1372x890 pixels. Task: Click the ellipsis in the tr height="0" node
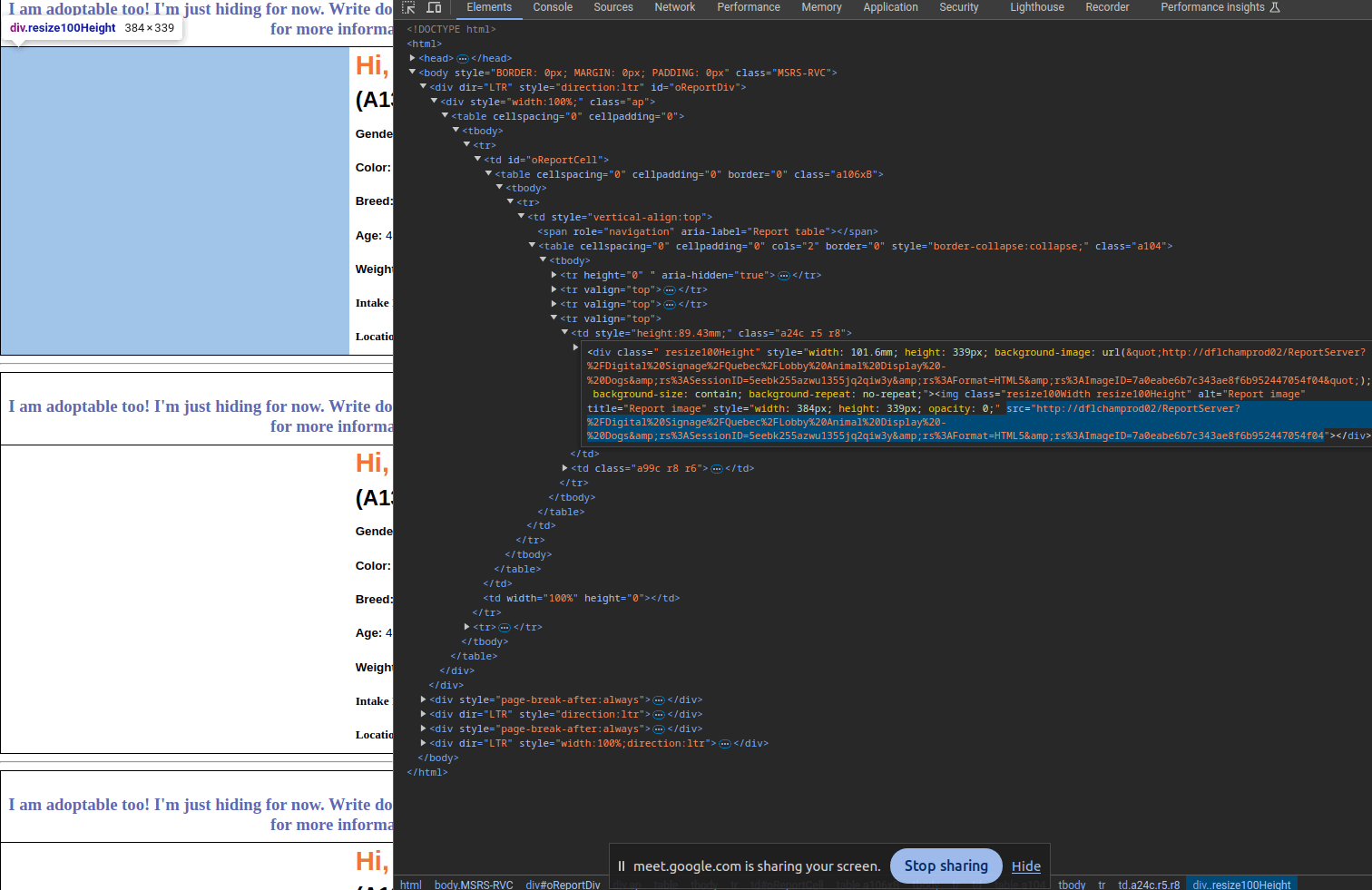[784, 276]
